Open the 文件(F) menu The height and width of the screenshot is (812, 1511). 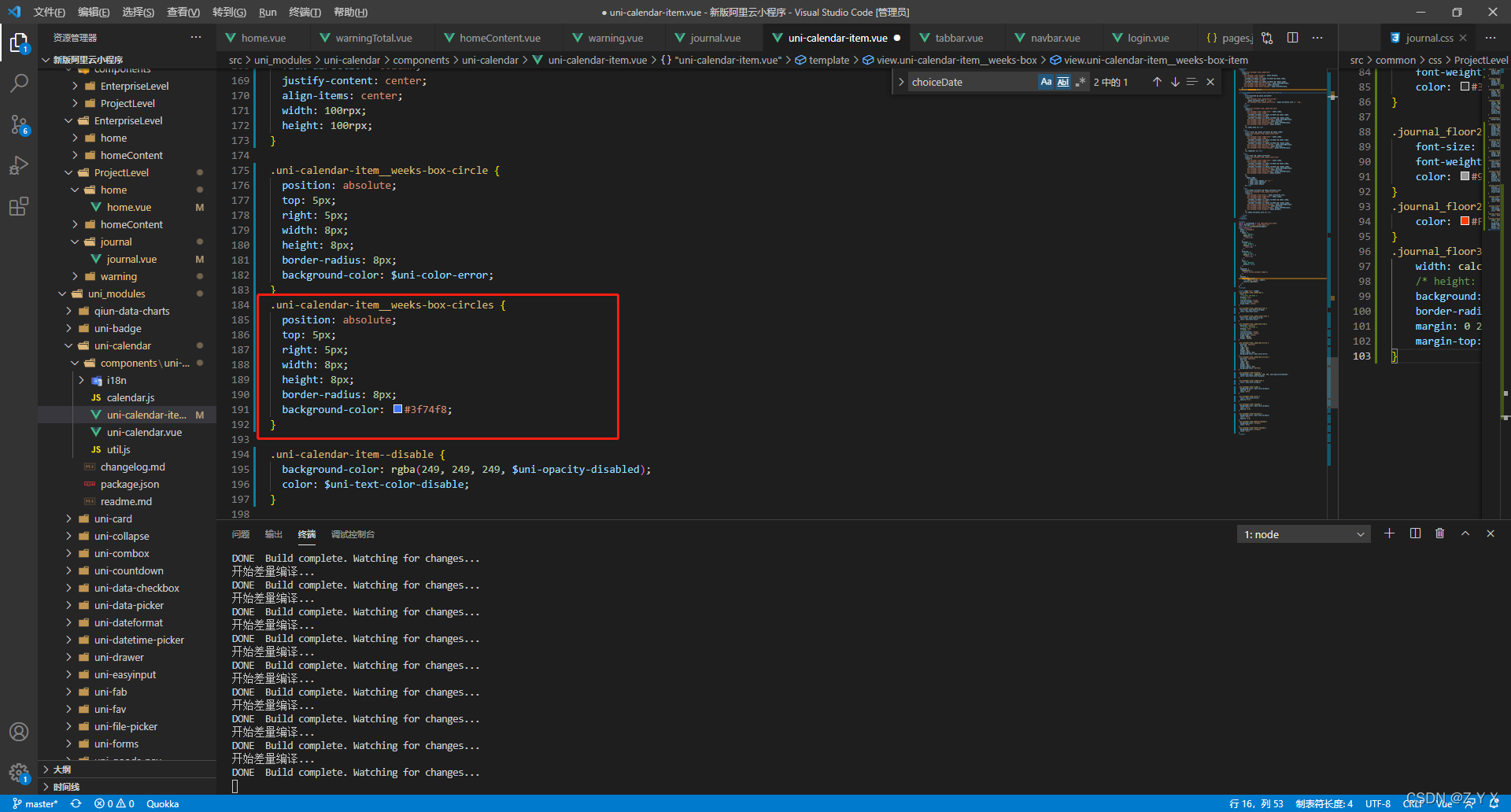point(49,12)
